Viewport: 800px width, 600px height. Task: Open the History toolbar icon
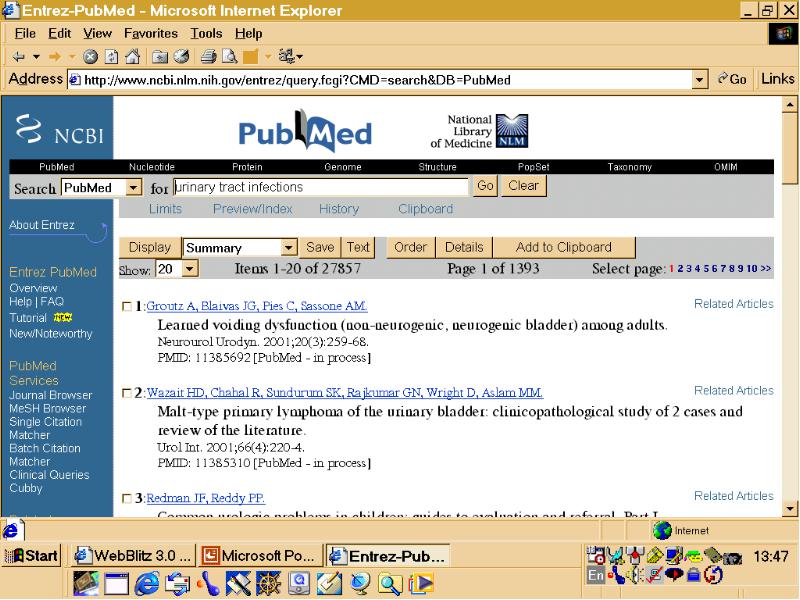[182, 57]
